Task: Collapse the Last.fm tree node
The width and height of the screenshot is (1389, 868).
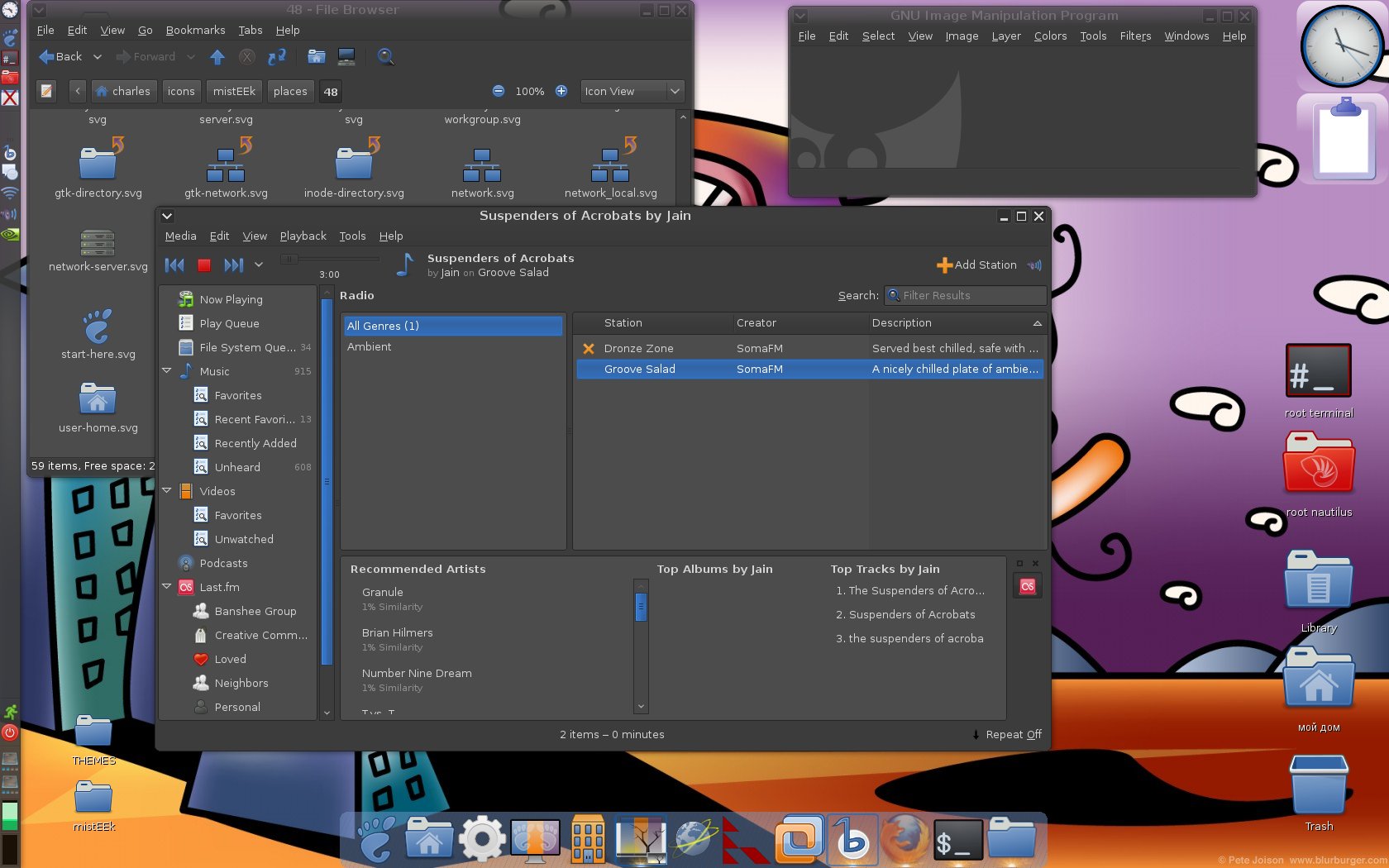Action: [167, 587]
